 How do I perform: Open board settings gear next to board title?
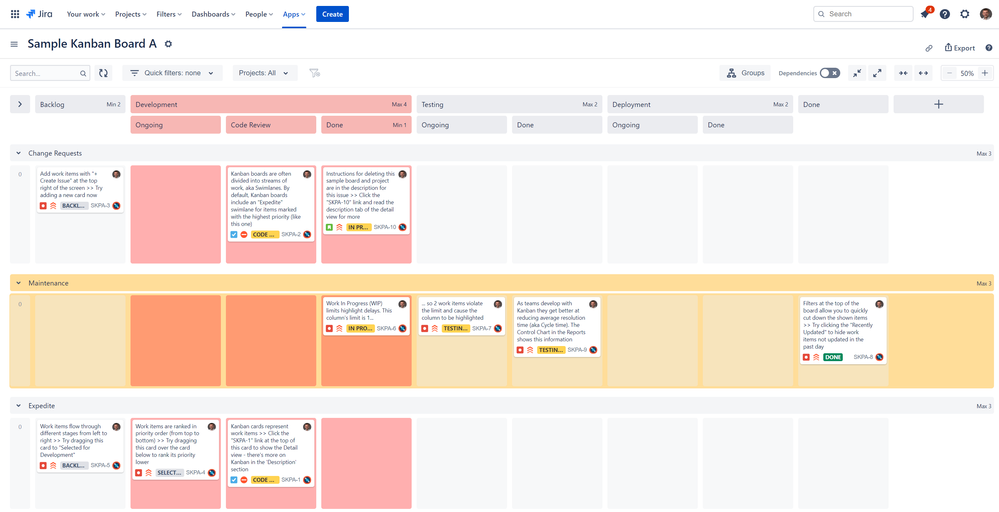pyautogui.click(x=168, y=44)
